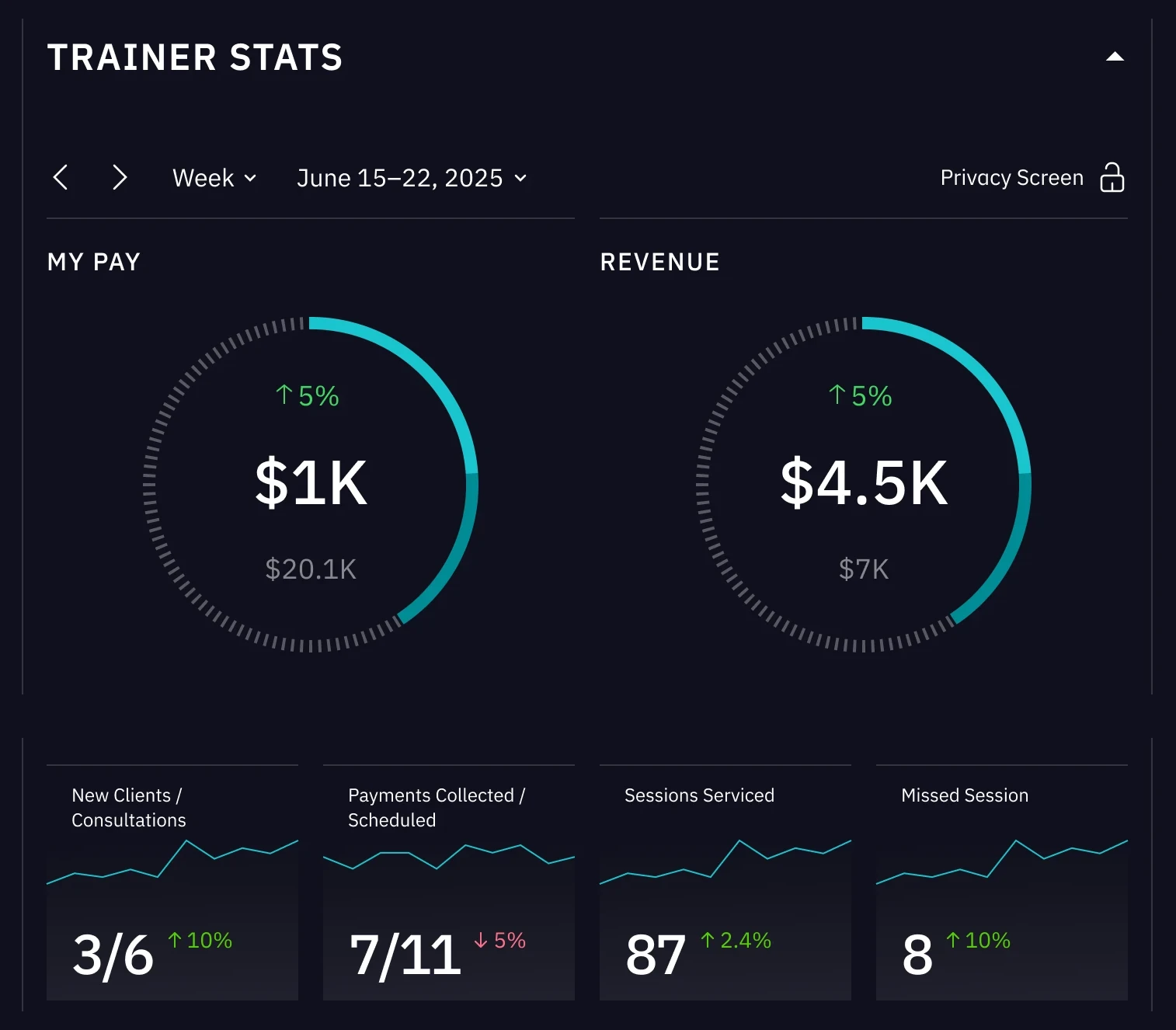Click the Sessions Serviced label
The width and height of the screenshot is (1176, 1030).
pyautogui.click(x=699, y=795)
